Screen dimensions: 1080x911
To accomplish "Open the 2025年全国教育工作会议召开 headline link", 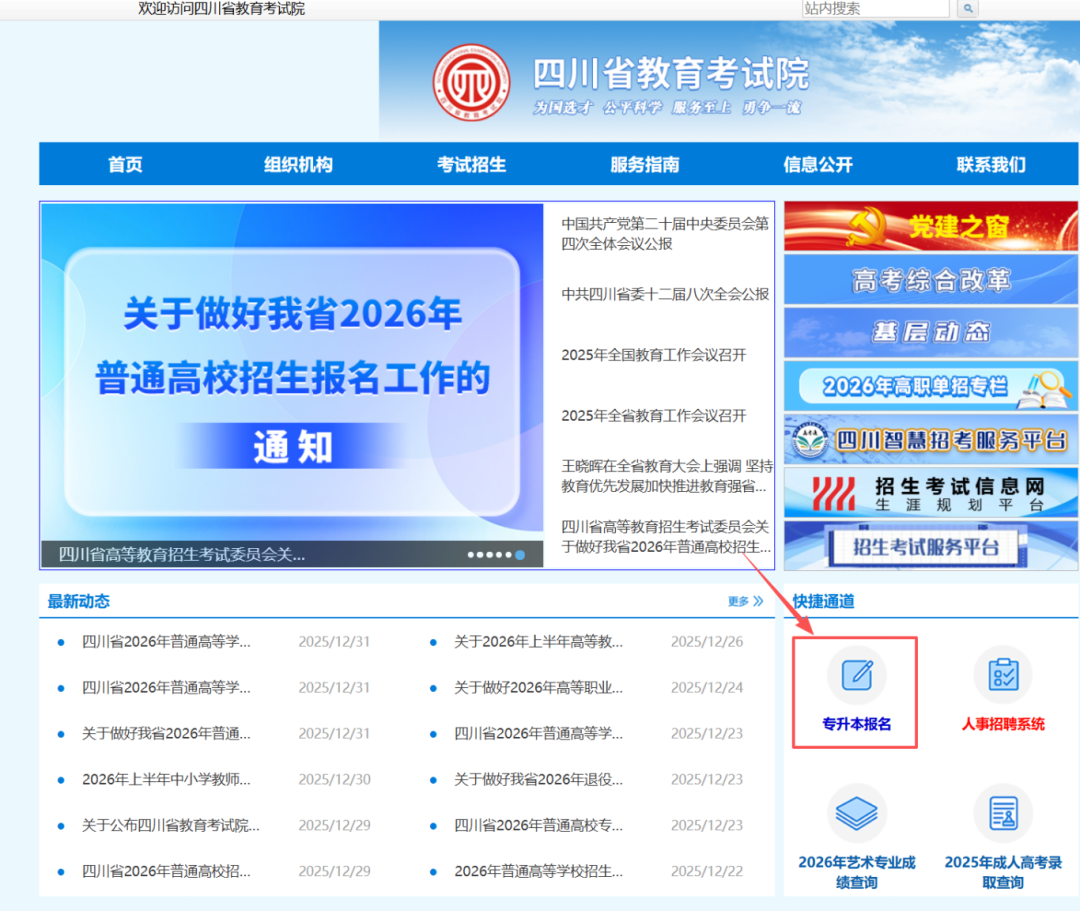I will pos(653,355).
